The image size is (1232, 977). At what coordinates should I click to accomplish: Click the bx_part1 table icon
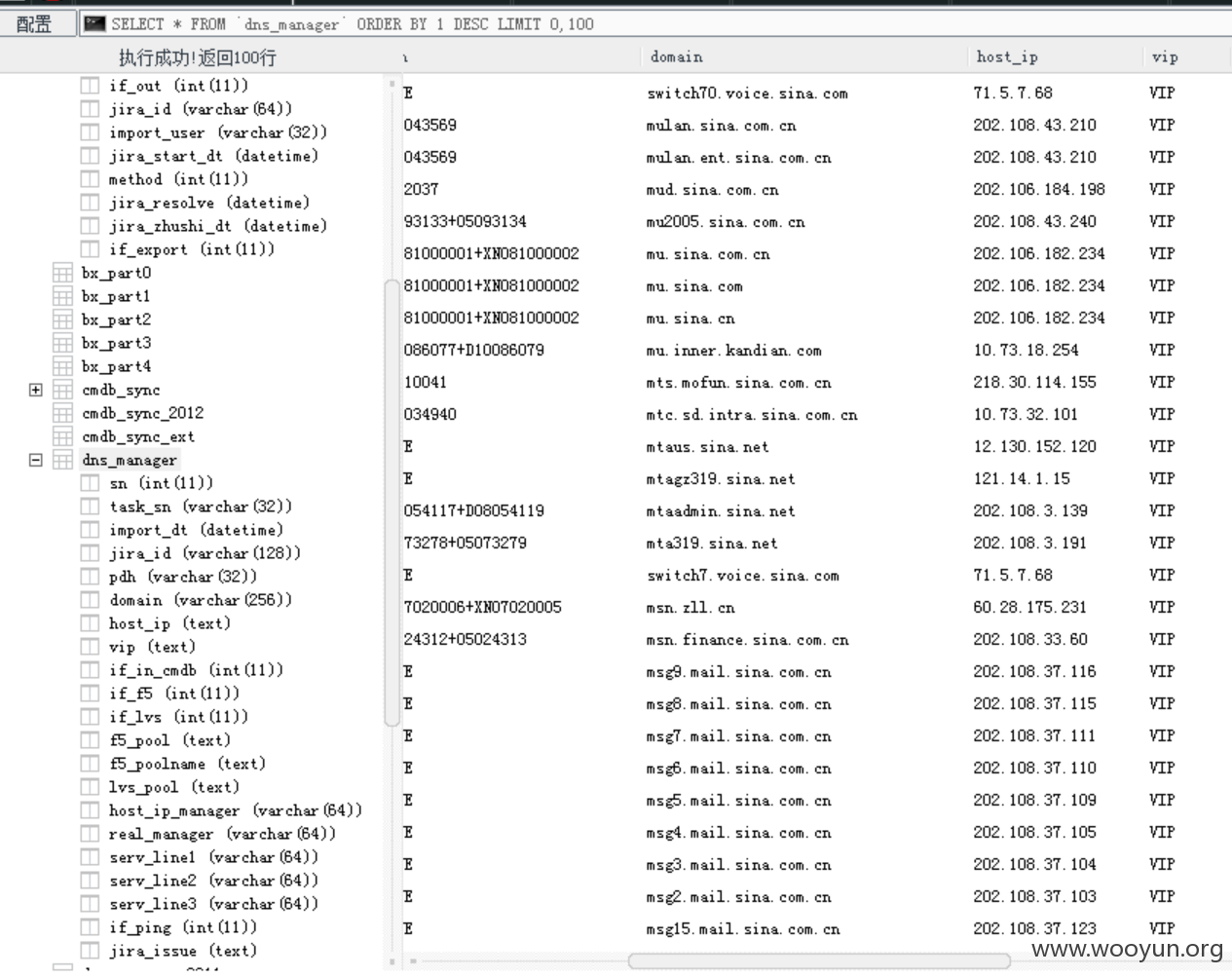coord(62,296)
